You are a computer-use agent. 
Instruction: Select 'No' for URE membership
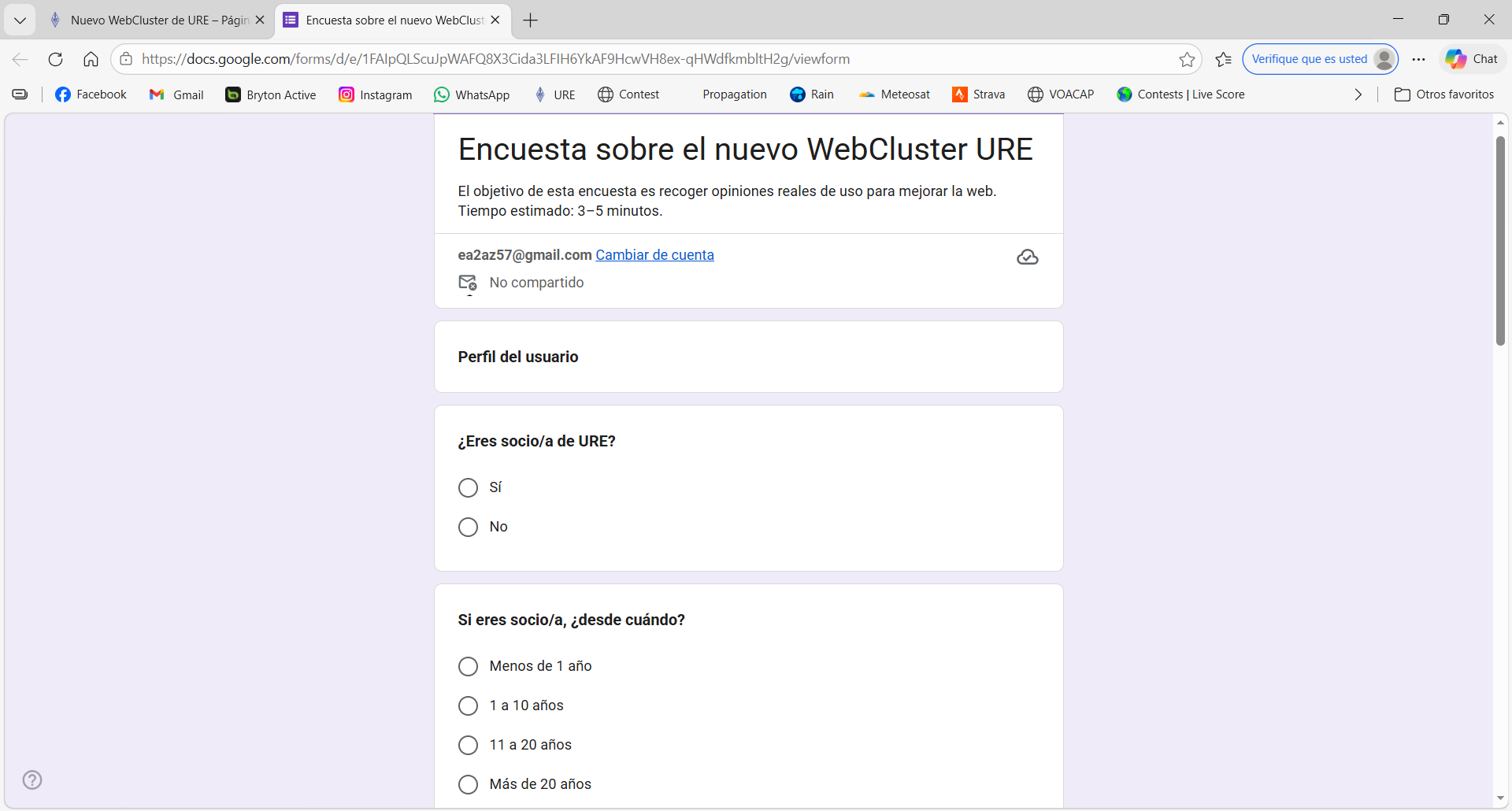pyautogui.click(x=469, y=528)
